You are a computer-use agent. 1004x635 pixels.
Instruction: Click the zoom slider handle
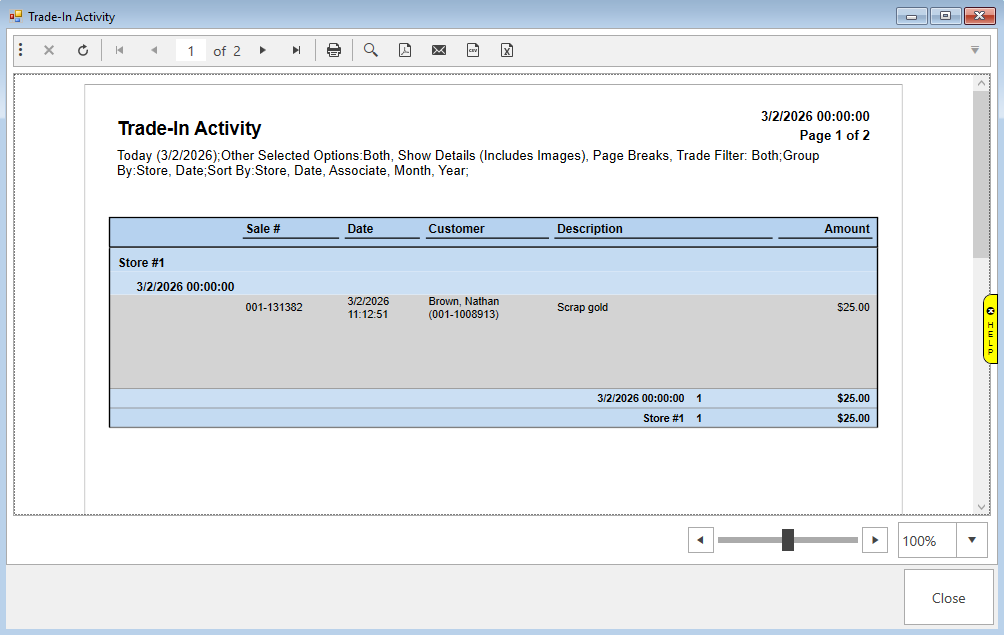point(788,540)
